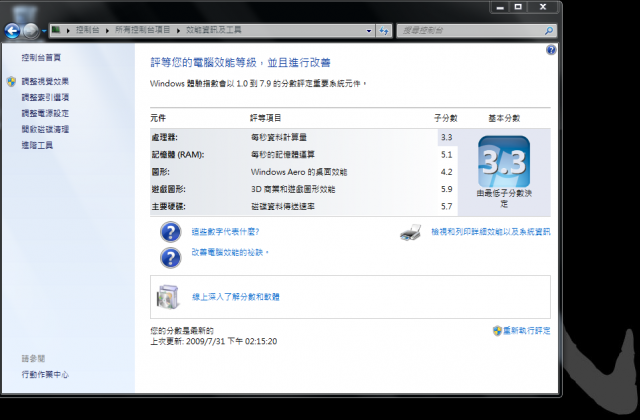This screenshot has width=640, height=420.
Task: Click the graphics subscore 4.2
Action: (447, 172)
